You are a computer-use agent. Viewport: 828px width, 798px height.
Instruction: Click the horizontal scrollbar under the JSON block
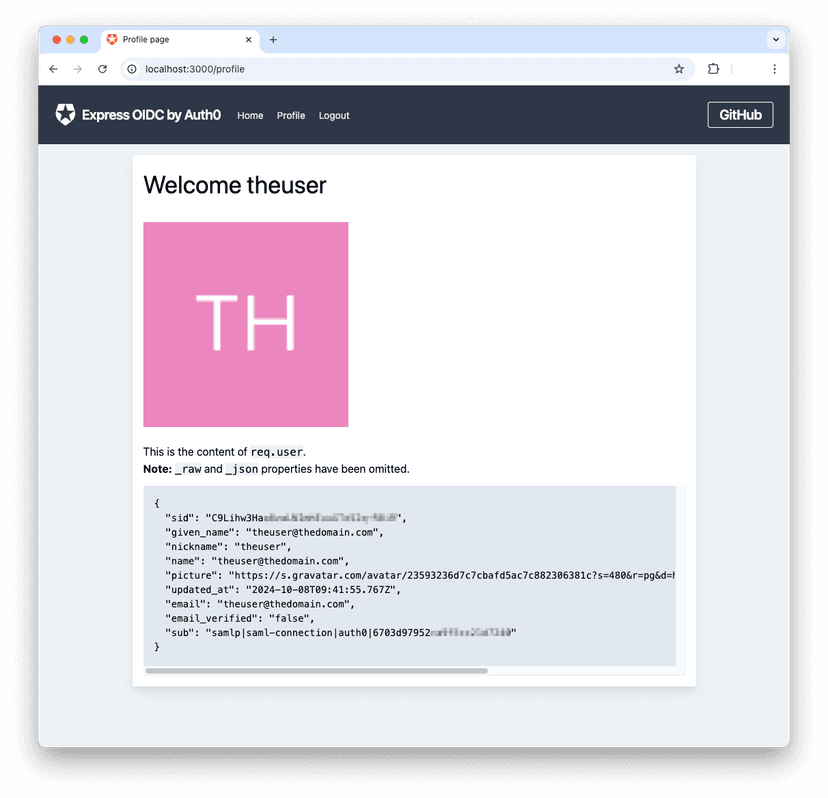click(317, 671)
